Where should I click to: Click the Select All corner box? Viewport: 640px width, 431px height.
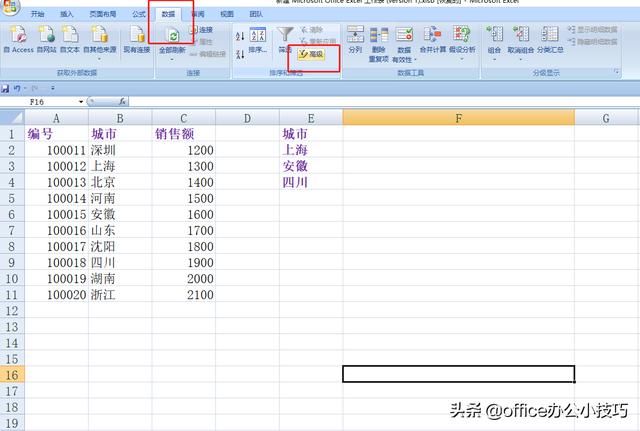click(12, 118)
